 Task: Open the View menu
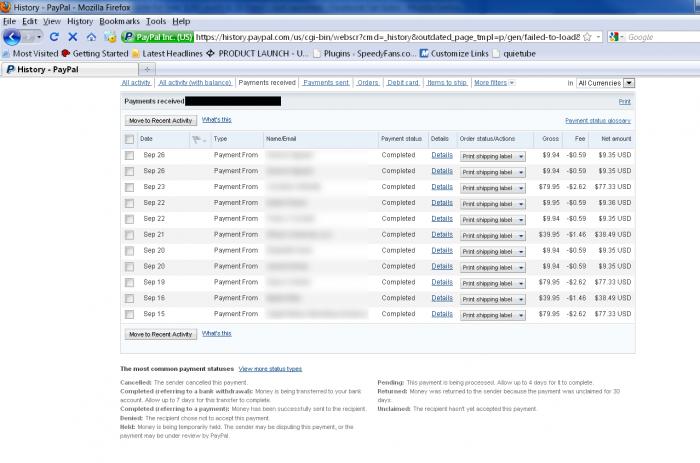click(52, 21)
